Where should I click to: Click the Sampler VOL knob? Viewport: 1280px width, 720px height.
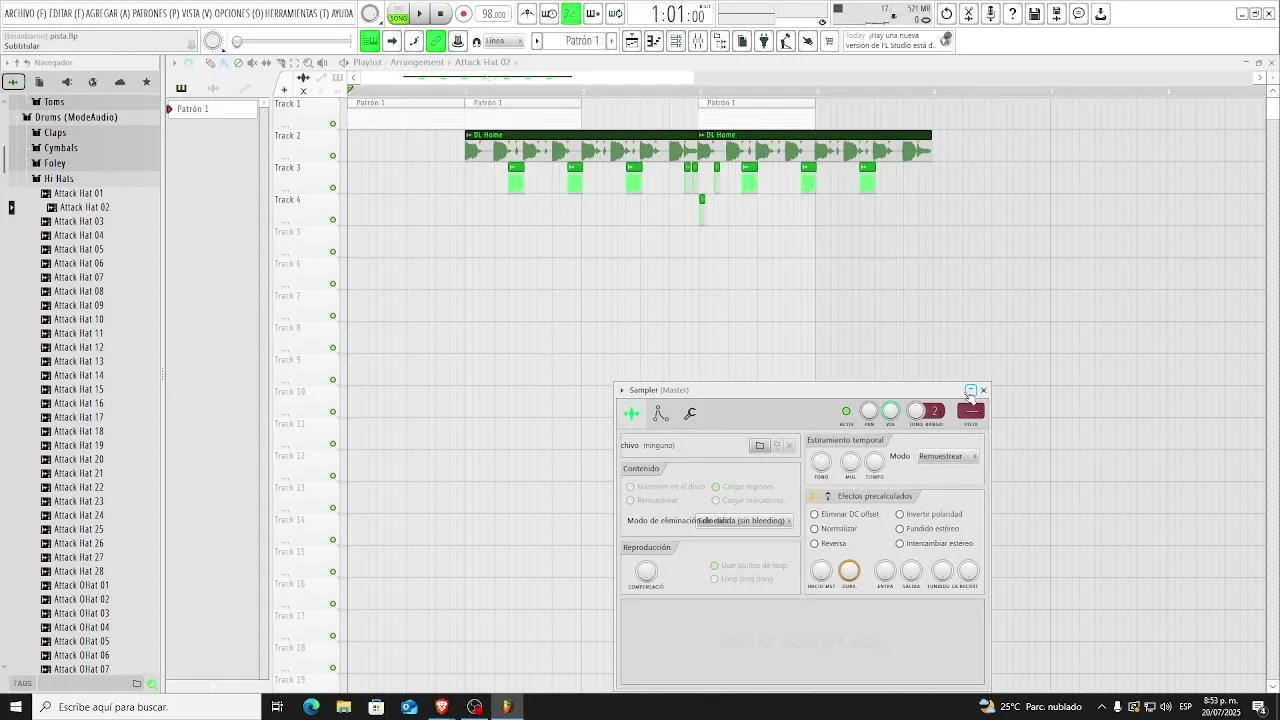[x=890, y=411]
